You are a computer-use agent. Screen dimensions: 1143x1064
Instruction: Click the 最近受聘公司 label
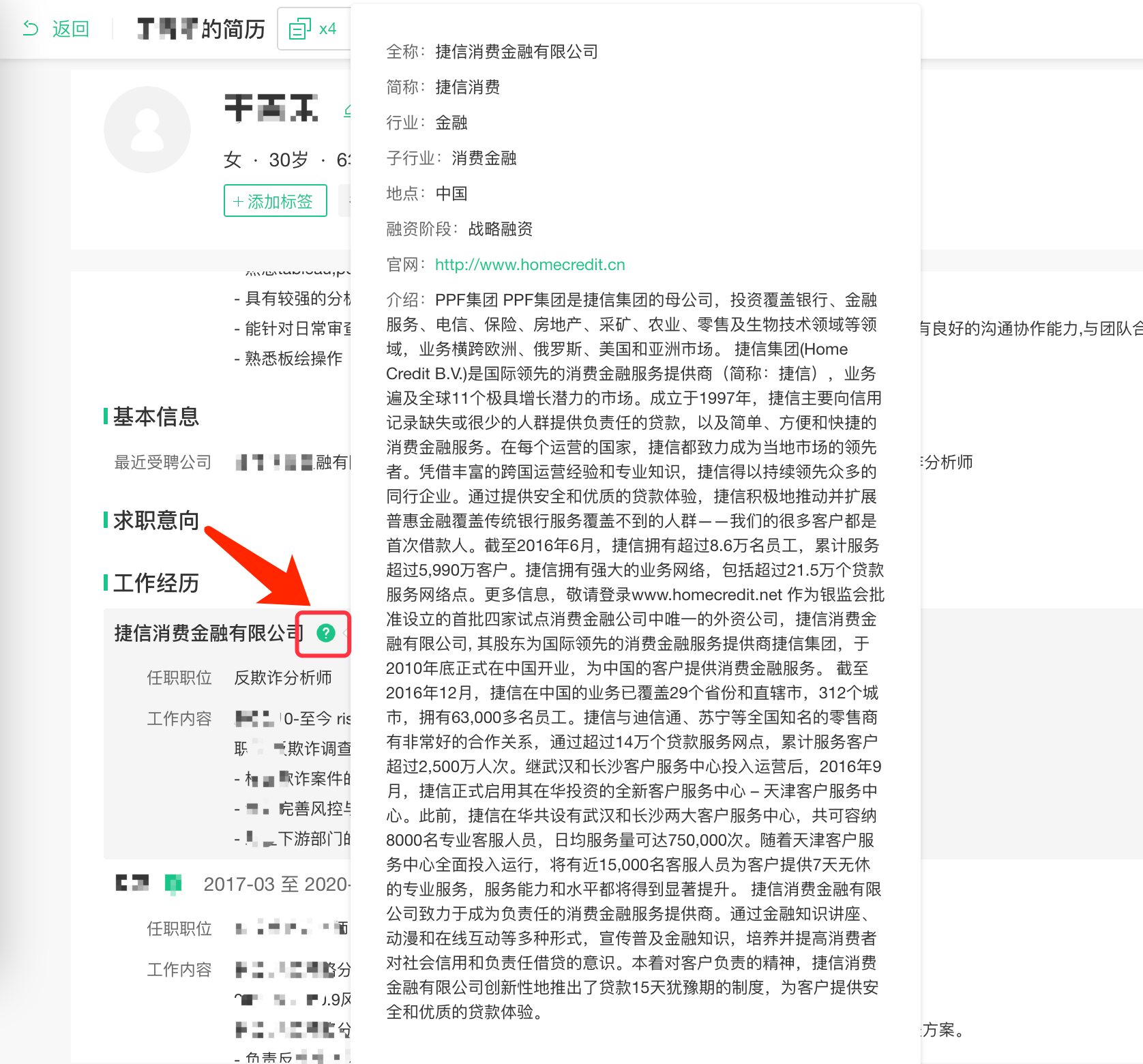[163, 462]
